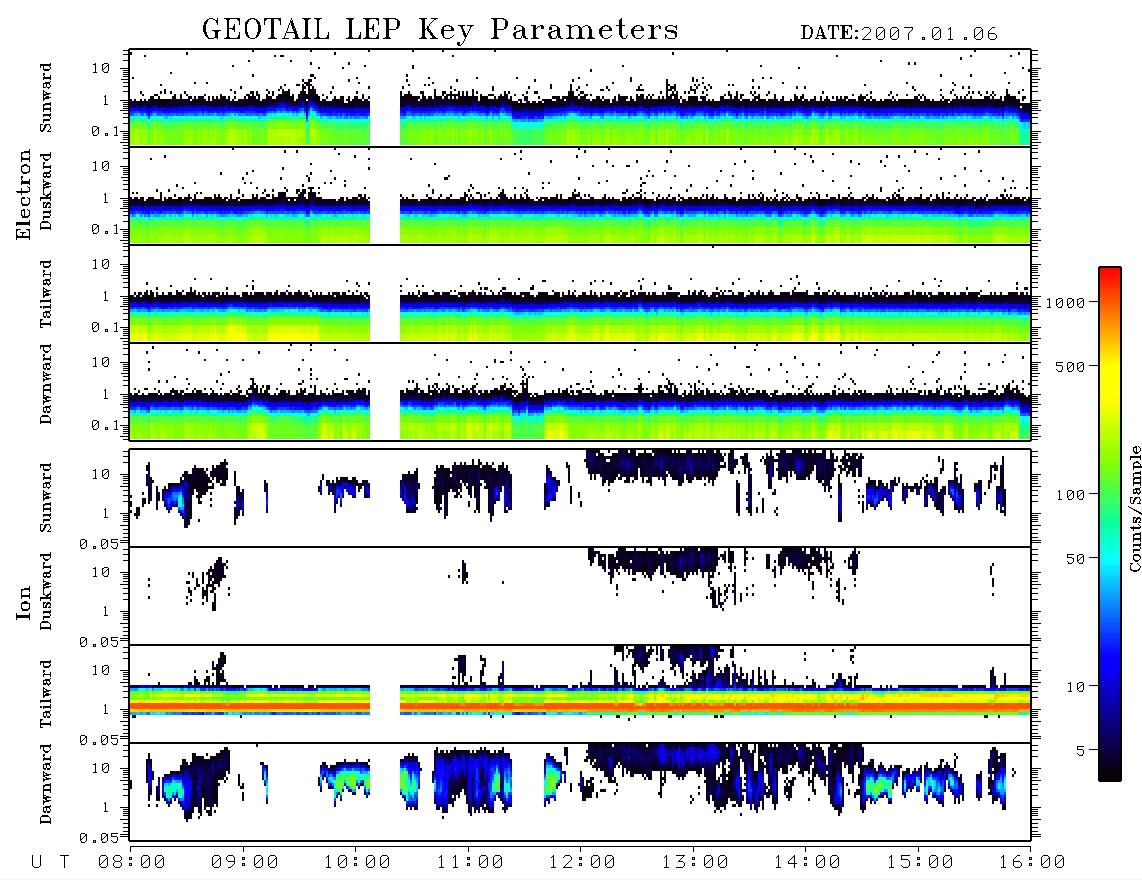The height and width of the screenshot is (880, 1142).
Task: Select the "DATE:2007.01.06" text
Action: coord(899,34)
